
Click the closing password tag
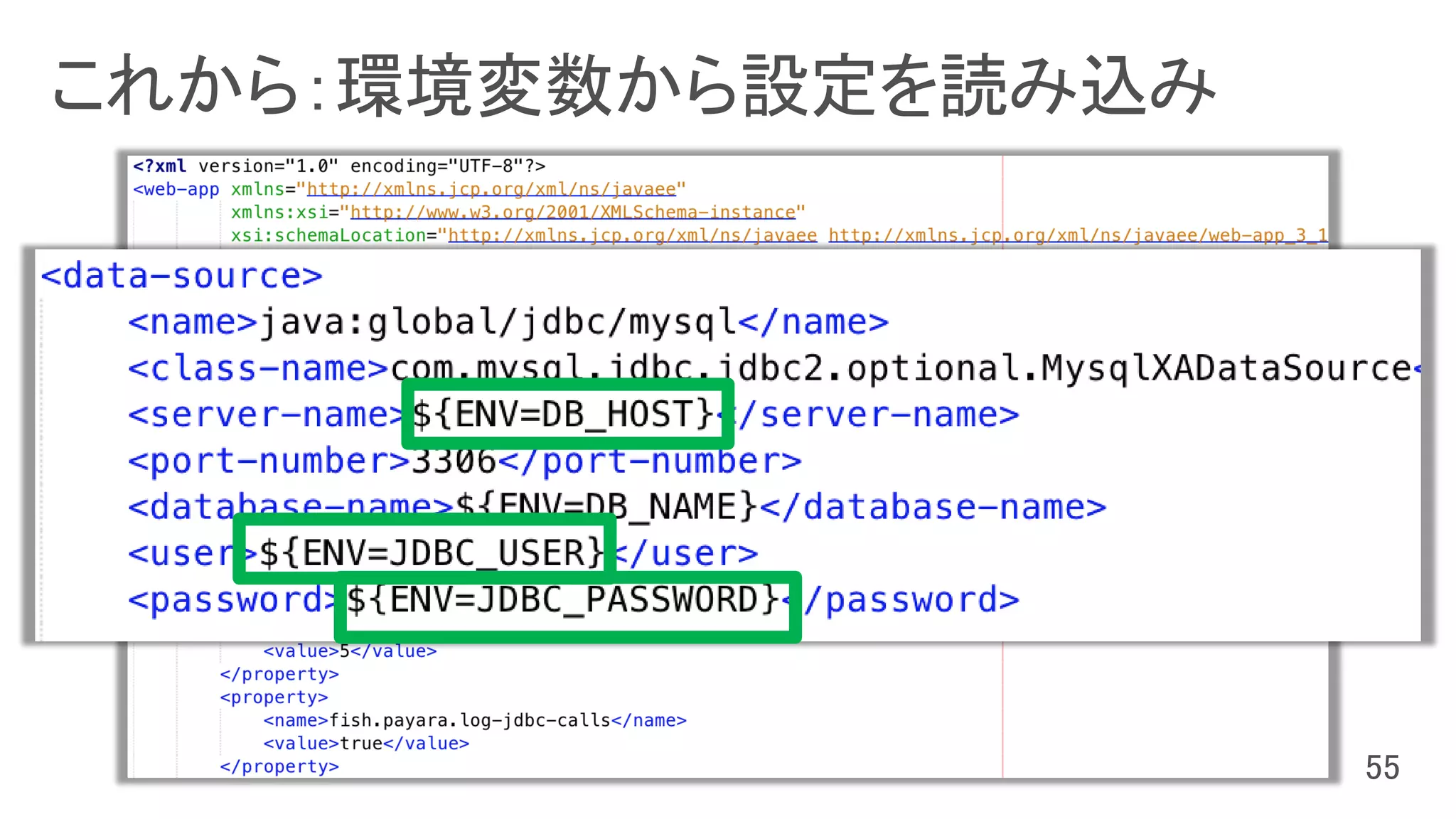pos(911,600)
